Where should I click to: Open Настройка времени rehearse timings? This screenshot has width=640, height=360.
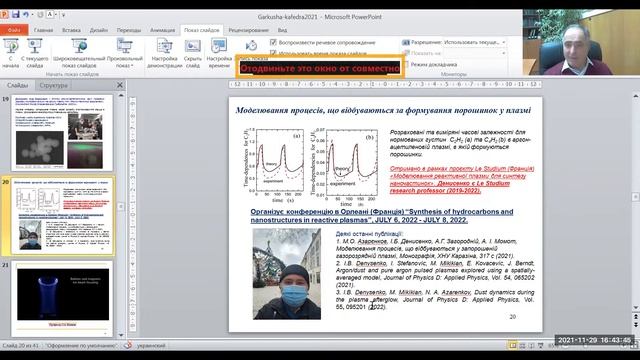point(219,53)
